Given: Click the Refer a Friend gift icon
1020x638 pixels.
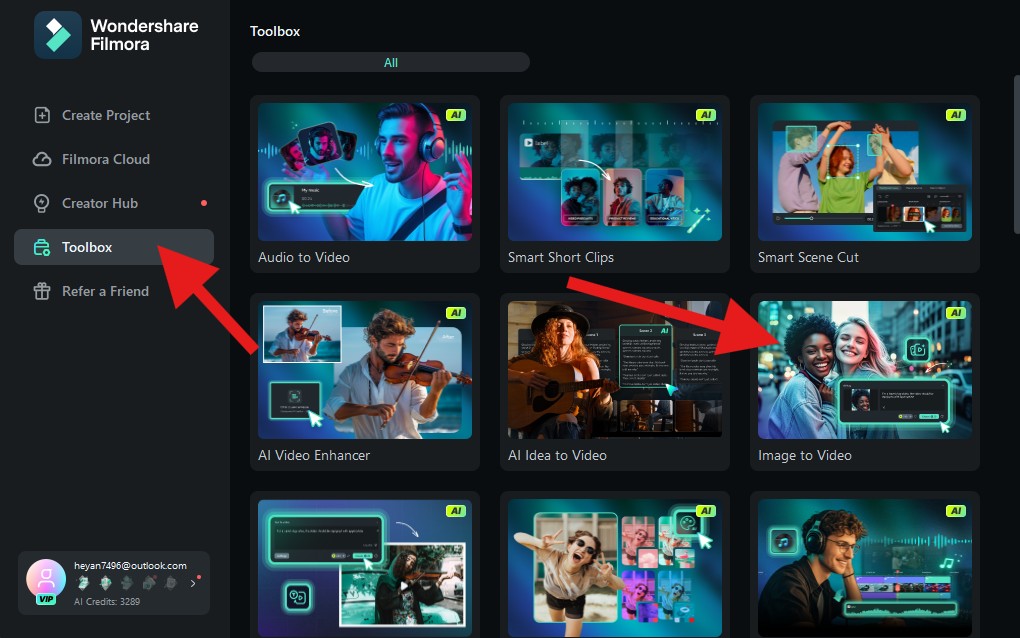Looking at the screenshot, I should tap(42, 291).
